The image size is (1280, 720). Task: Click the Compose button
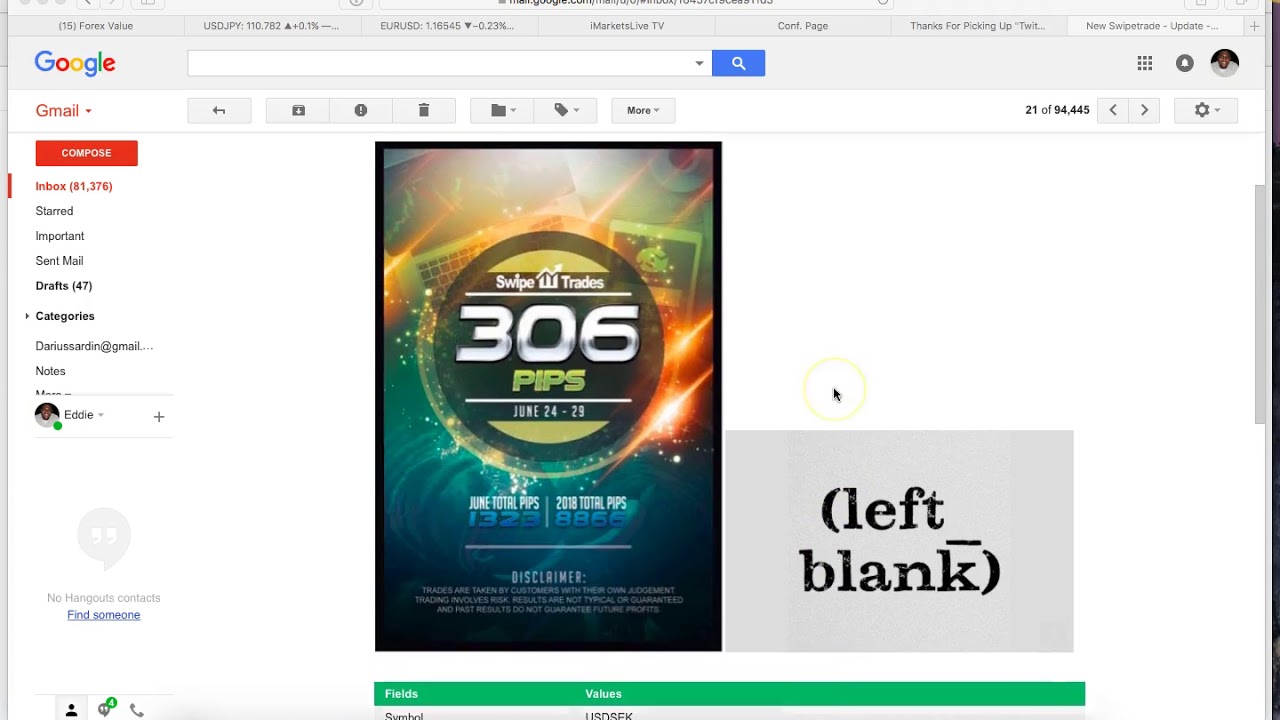click(x=86, y=153)
